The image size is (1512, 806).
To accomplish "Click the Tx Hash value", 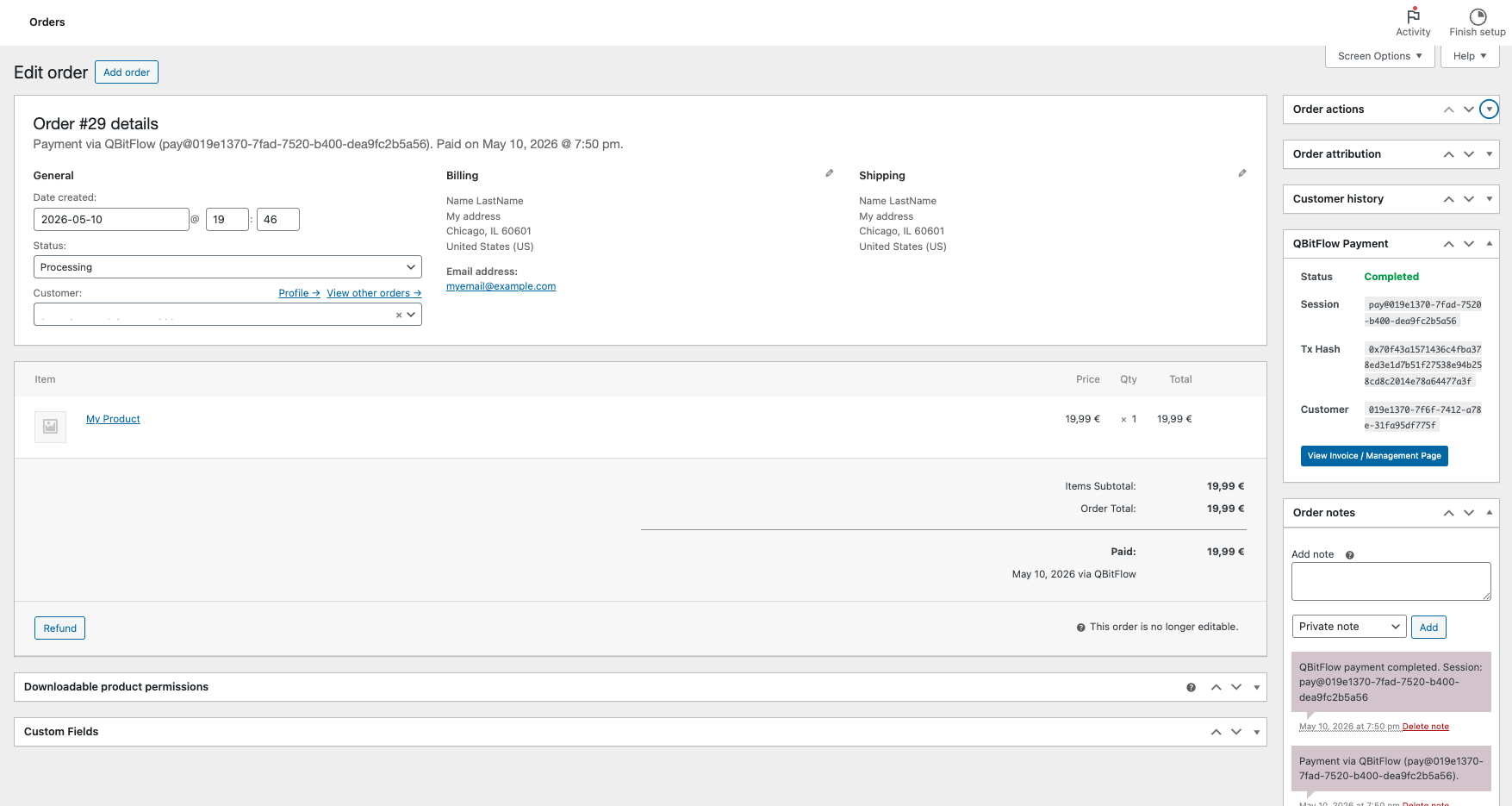I will (1423, 366).
